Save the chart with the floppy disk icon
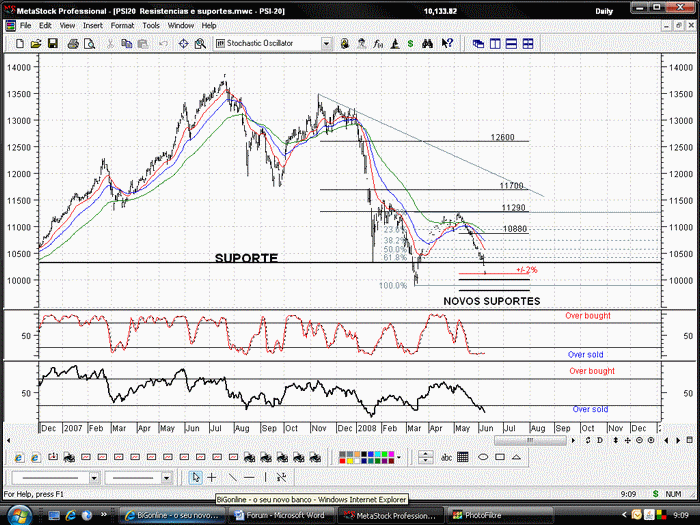700x525 pixels. click(x=53, y=44)
